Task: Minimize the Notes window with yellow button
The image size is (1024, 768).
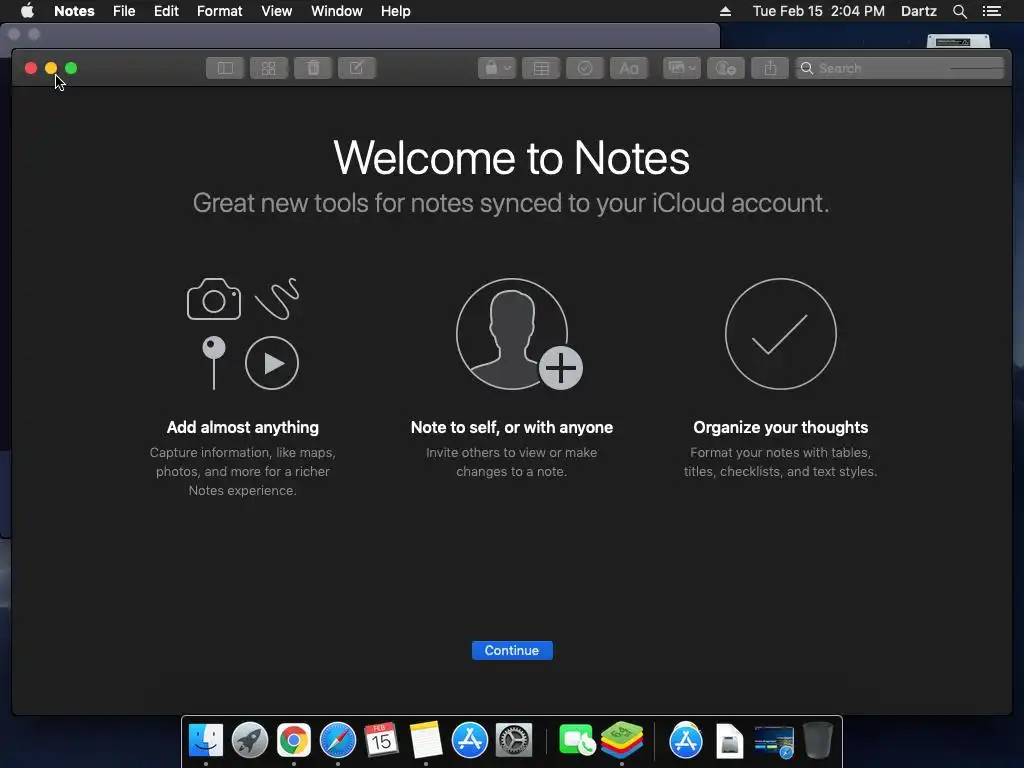Action: pos(51,68)
